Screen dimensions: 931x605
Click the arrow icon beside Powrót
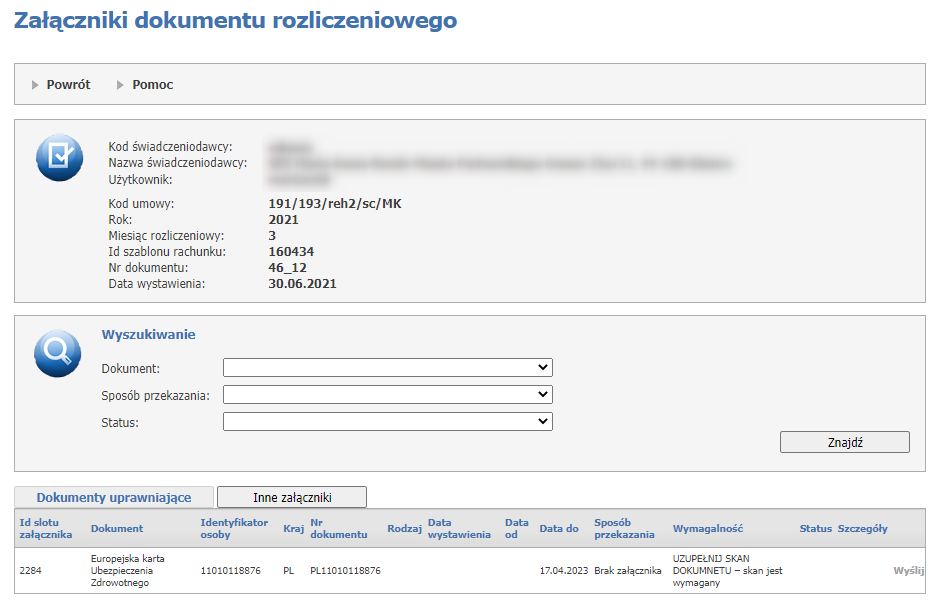36,85
